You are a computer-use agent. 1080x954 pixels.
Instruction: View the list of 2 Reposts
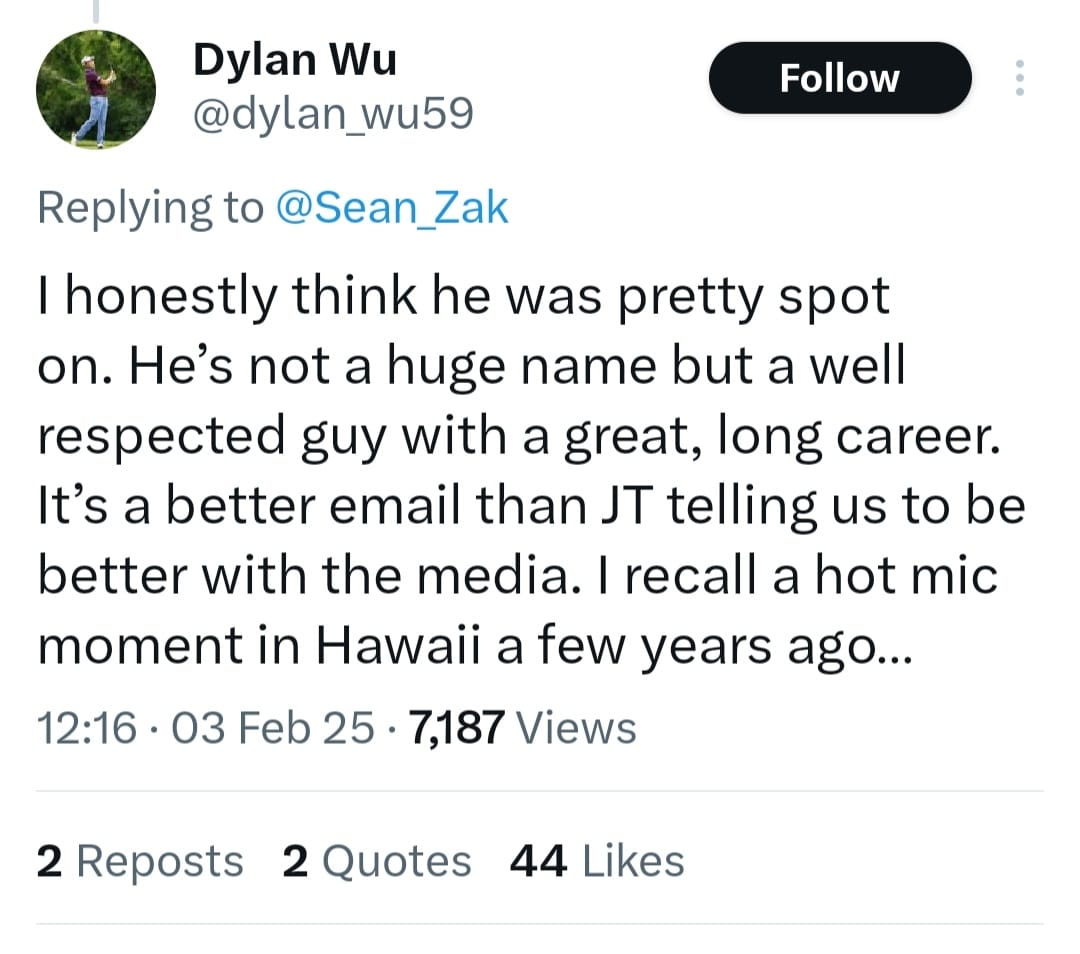139,861
